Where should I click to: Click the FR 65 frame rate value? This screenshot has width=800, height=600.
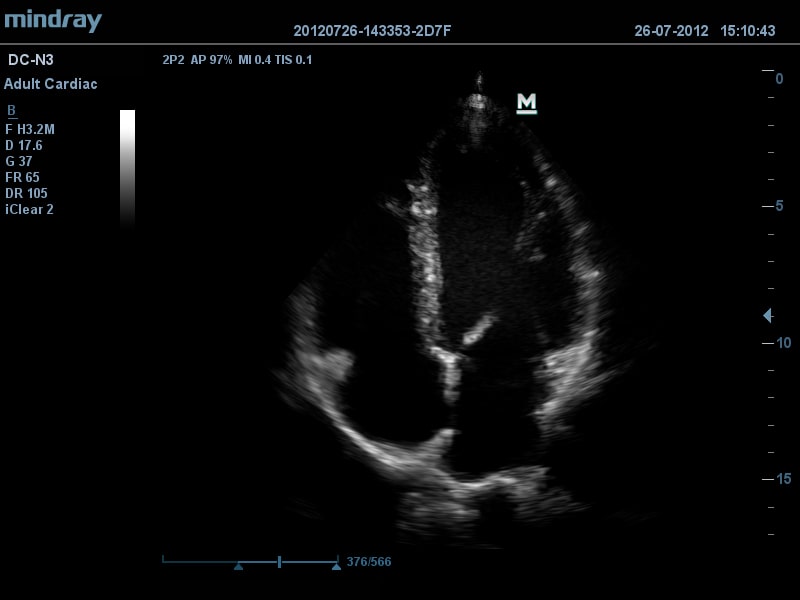pos(22,177)
